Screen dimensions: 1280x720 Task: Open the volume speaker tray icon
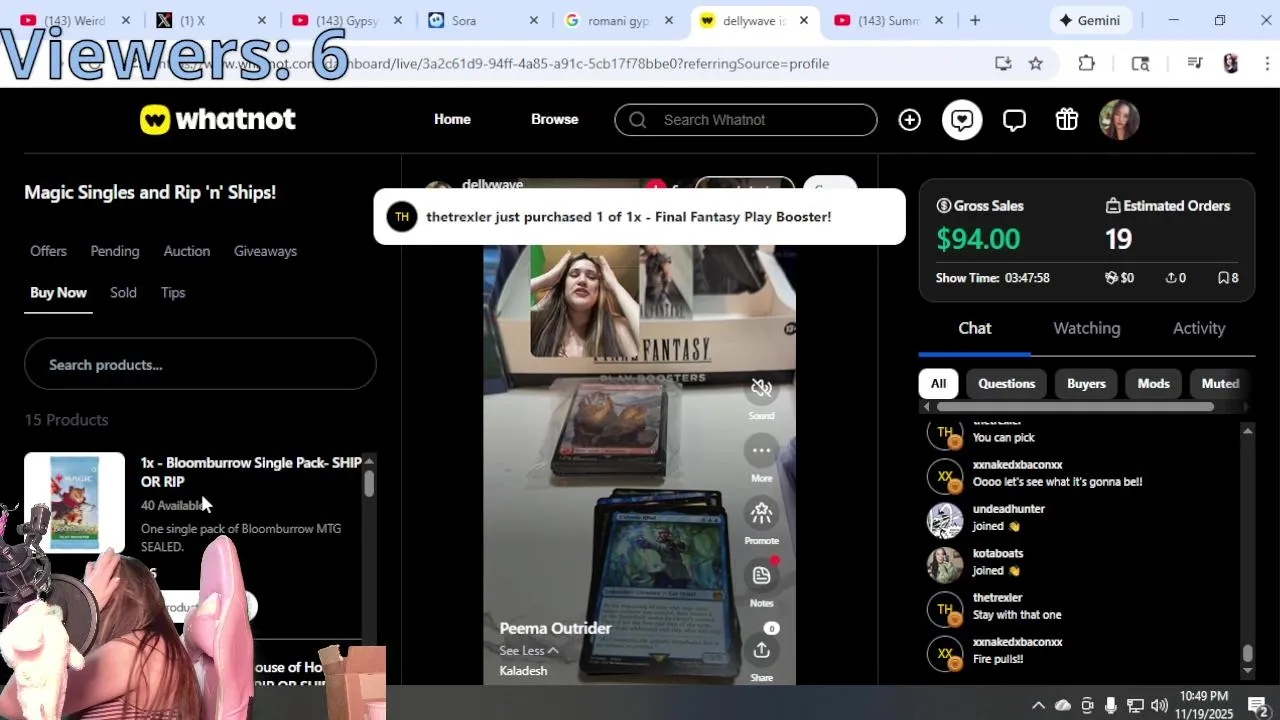[x=1159, y=705]
